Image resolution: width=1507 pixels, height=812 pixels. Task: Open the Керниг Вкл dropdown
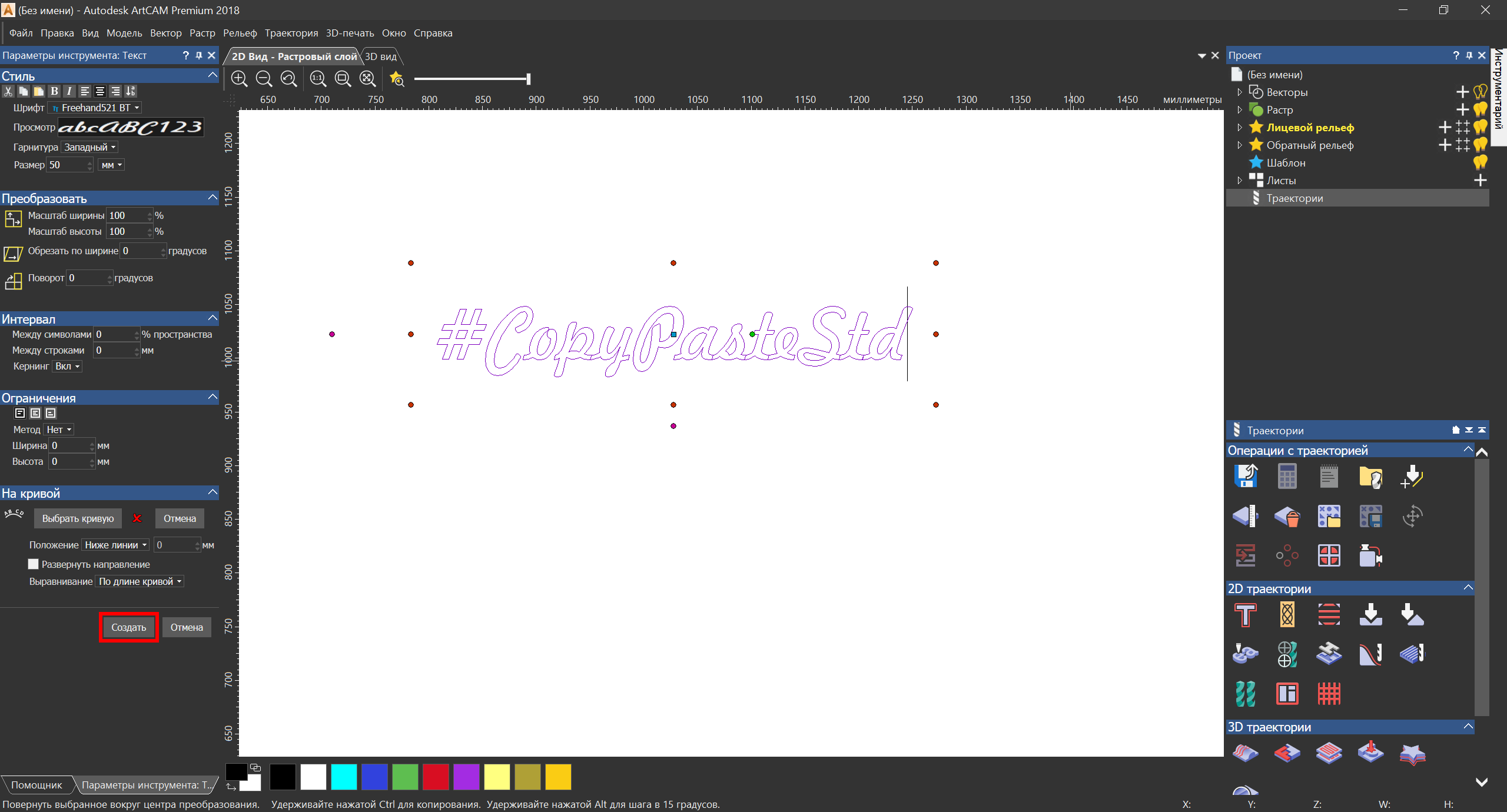pyautogui.click(x=68, y=366)
